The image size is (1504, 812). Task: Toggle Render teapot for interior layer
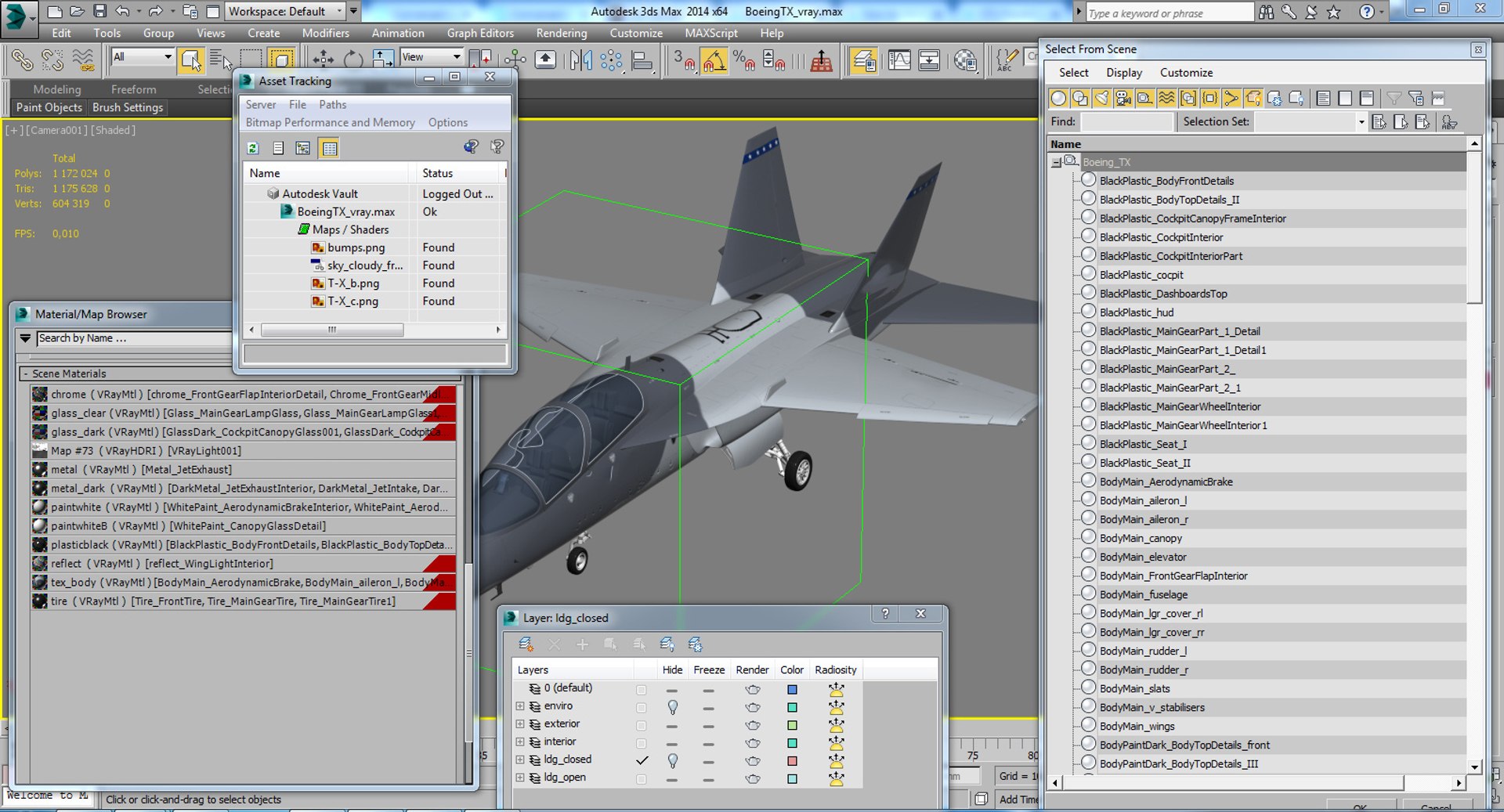tap(753, 743)
